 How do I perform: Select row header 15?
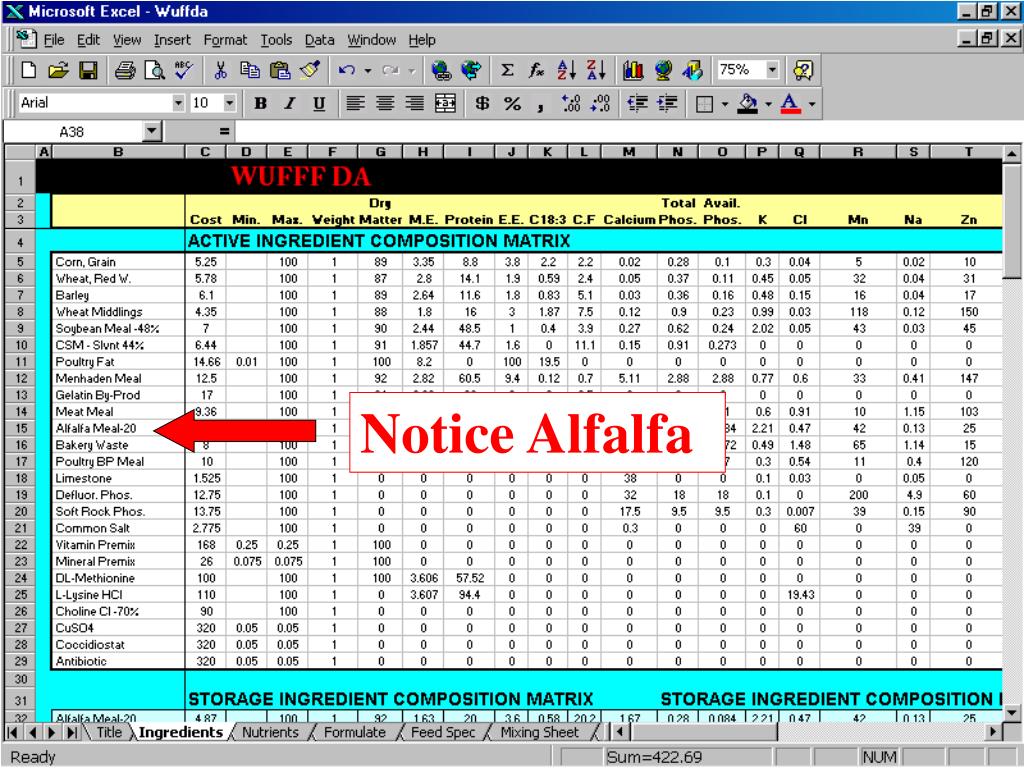pyautogui.click(x=21, y=428)
